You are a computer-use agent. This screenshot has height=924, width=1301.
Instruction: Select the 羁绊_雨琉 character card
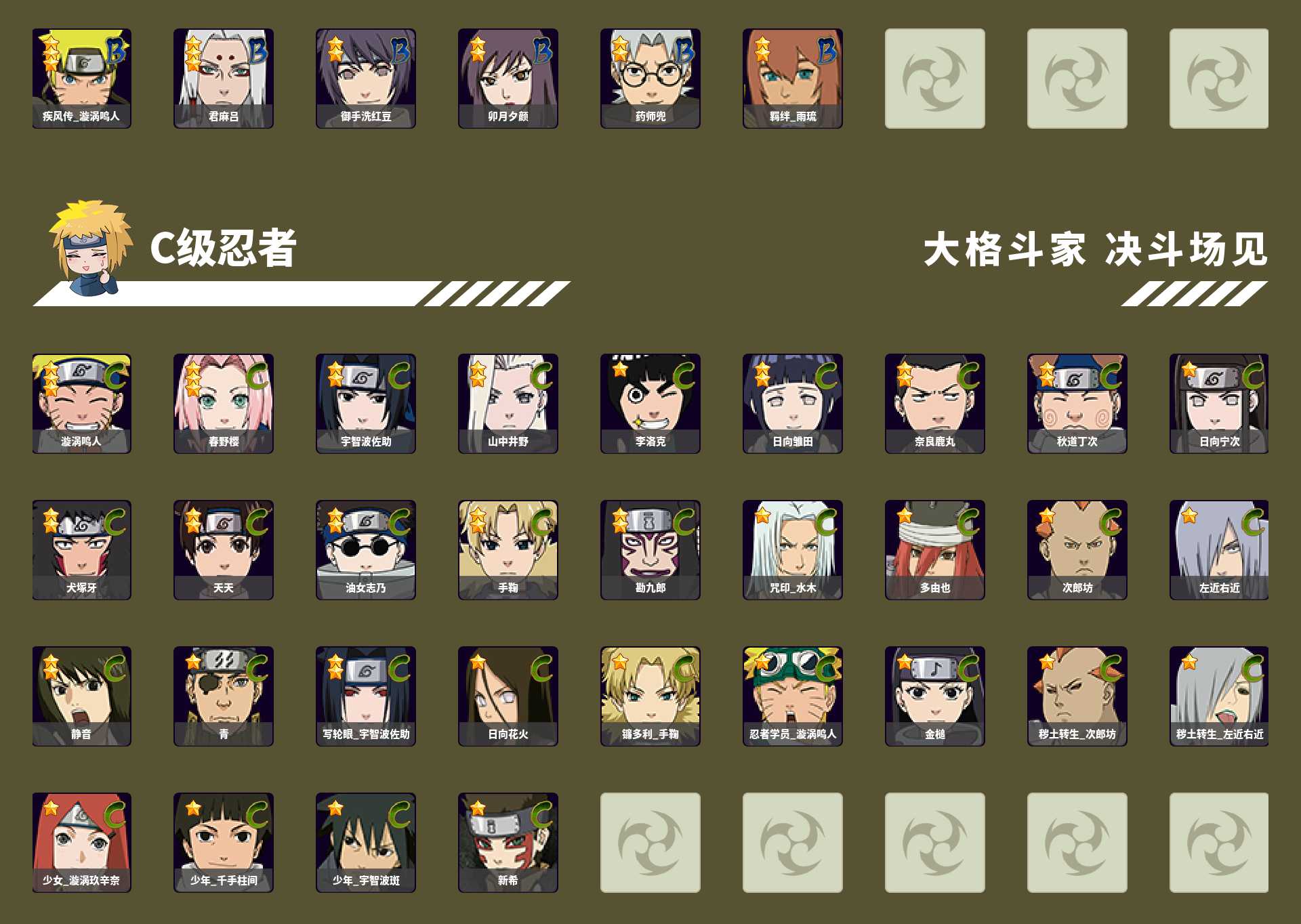pos(793,79)
